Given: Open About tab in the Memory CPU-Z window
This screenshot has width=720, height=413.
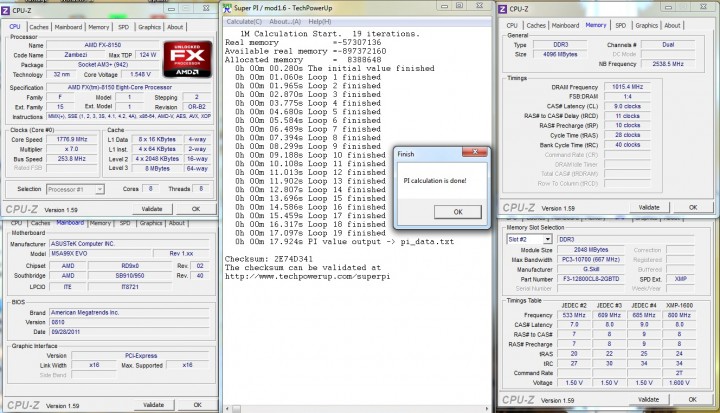Looking at the screenshot, I should click(x=672, y=26).
